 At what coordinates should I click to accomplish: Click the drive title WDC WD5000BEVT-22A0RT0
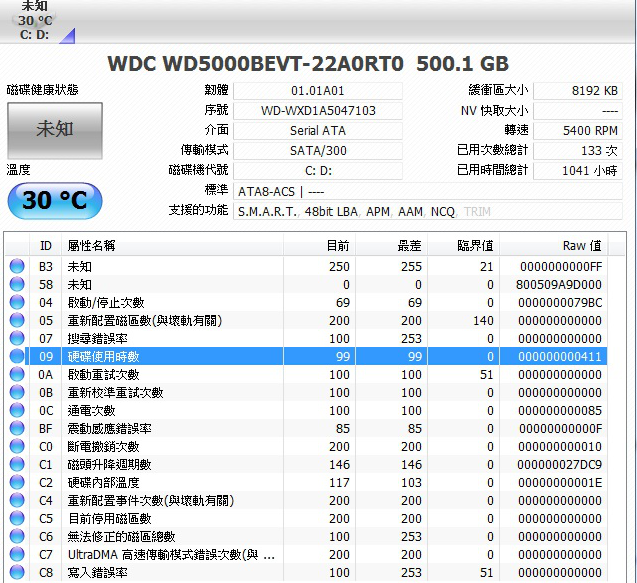click(x=255, y=64)
